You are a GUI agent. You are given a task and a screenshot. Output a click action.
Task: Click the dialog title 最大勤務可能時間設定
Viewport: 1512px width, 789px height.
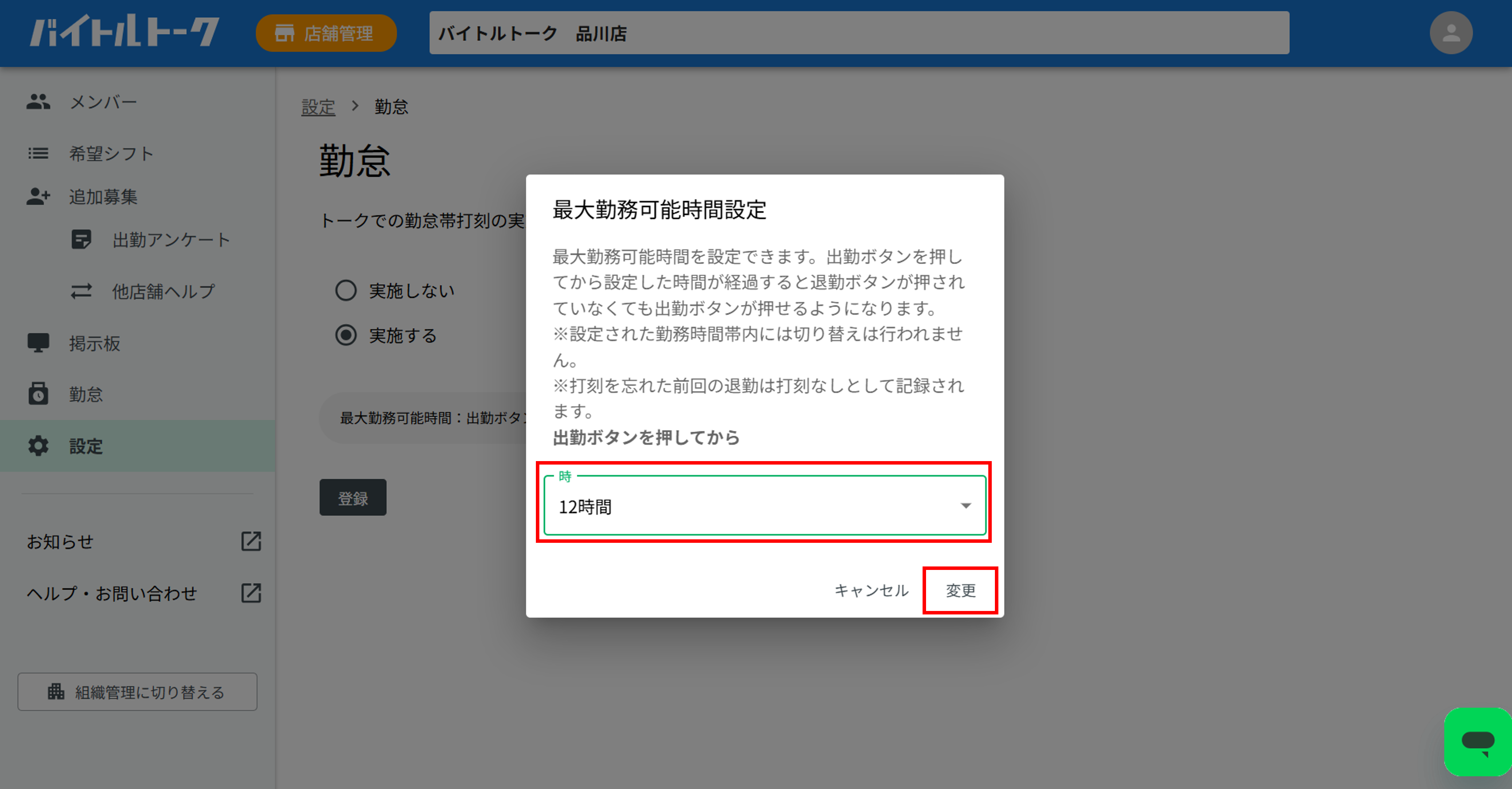pos(659,210)
